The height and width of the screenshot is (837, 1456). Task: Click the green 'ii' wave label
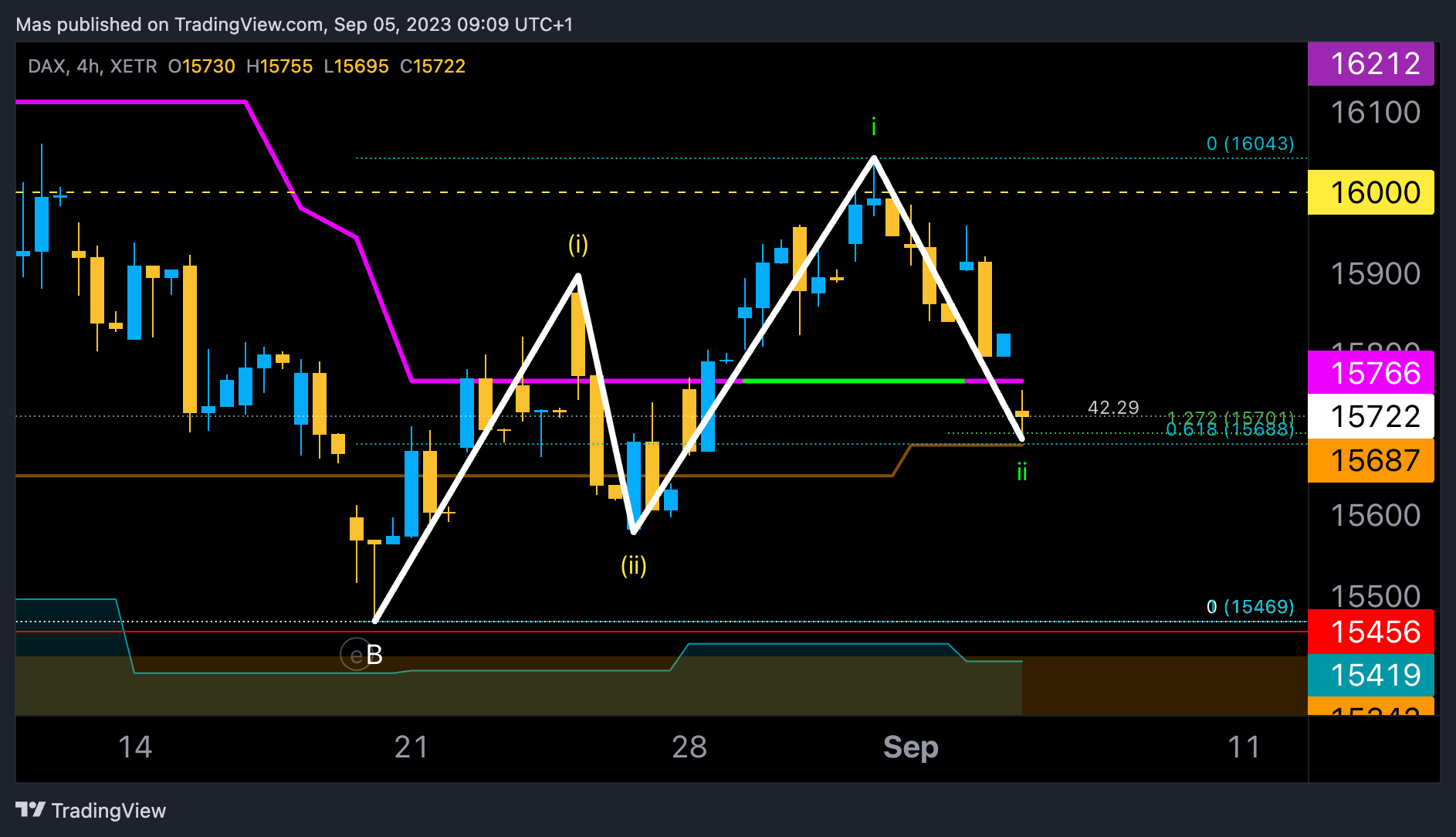point(1022,472)
